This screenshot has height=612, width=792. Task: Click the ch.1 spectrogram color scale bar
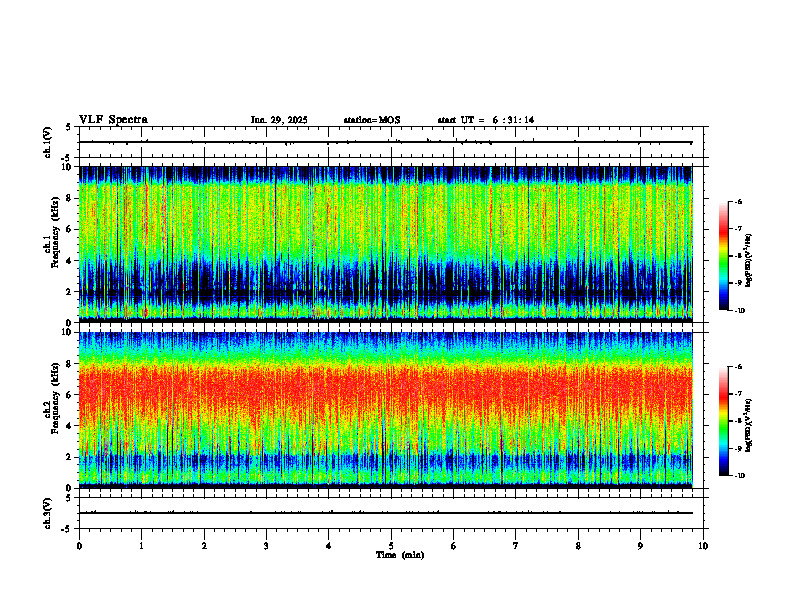[723, 256]
